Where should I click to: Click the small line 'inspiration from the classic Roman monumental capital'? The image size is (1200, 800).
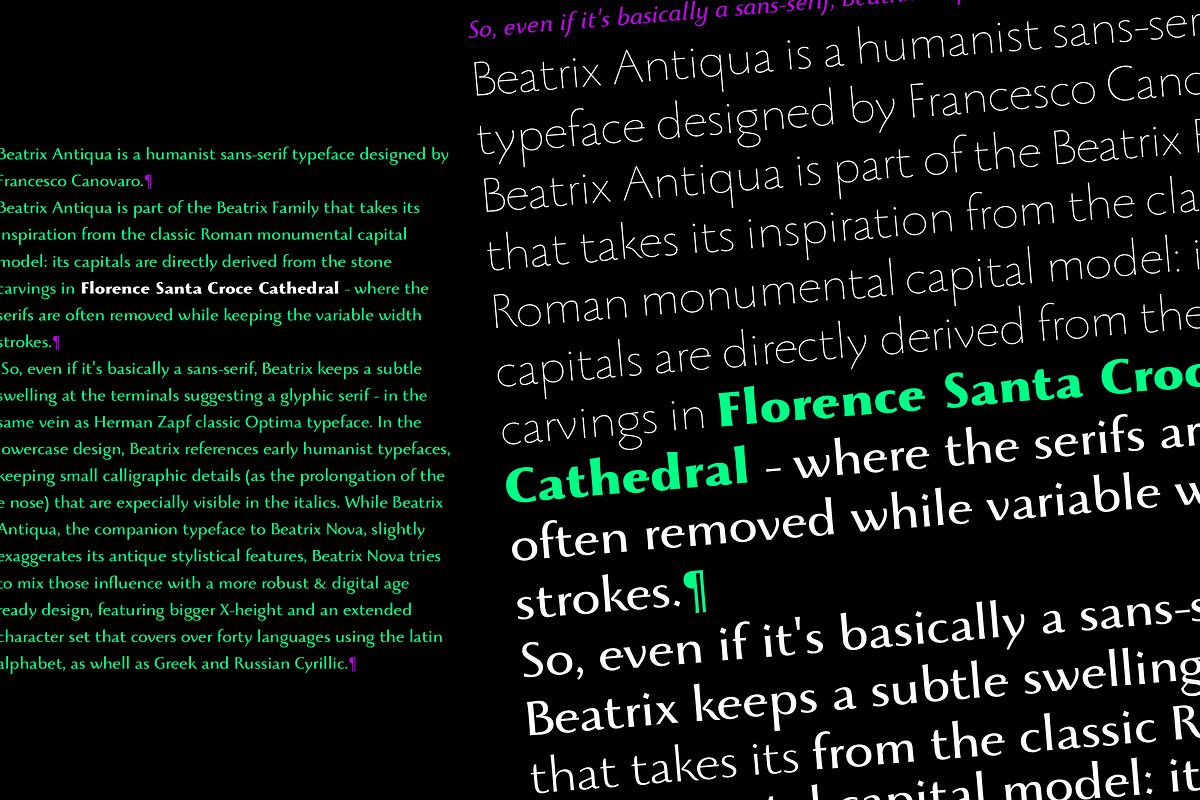(x=204, y=236)
